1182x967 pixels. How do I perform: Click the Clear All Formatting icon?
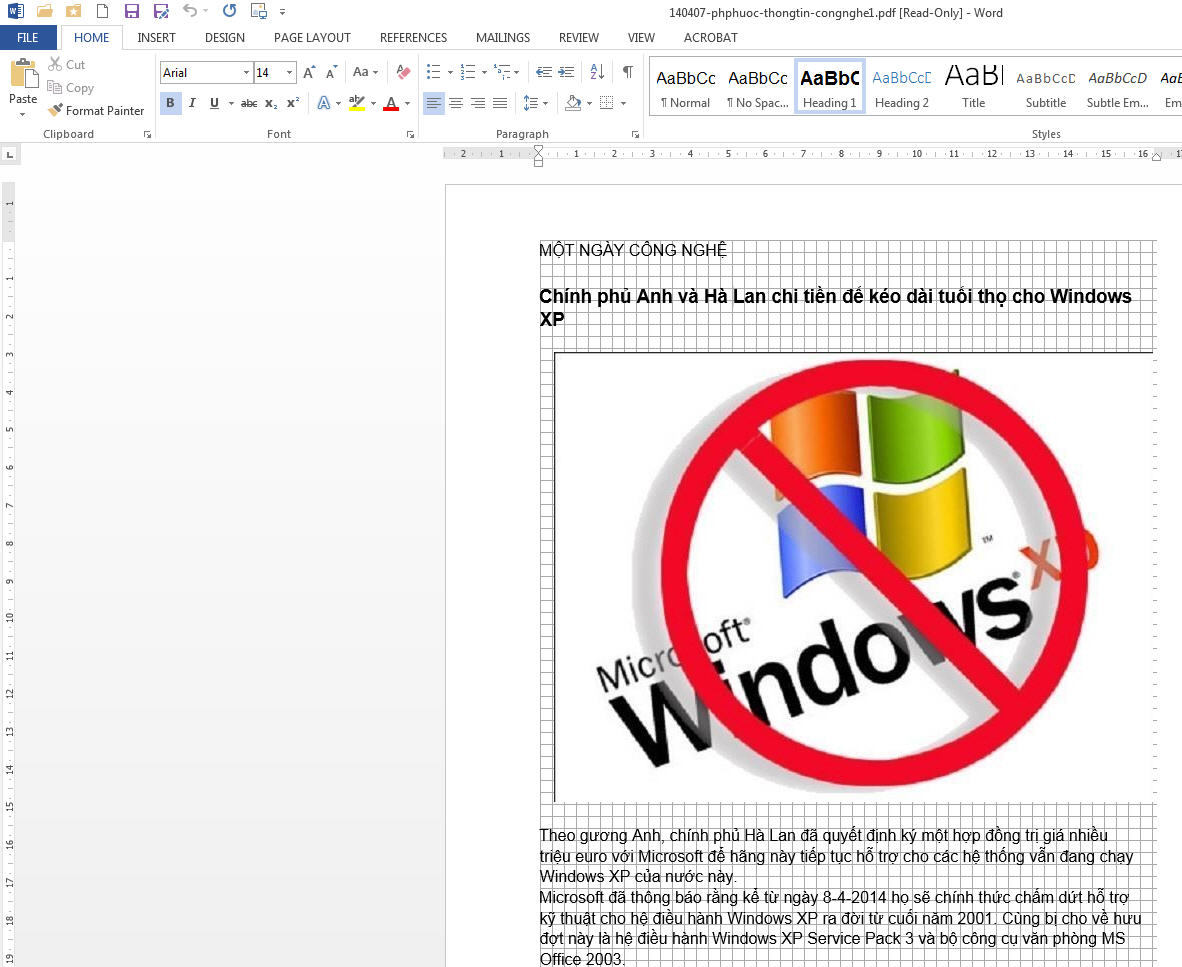[x=403, y=72]
